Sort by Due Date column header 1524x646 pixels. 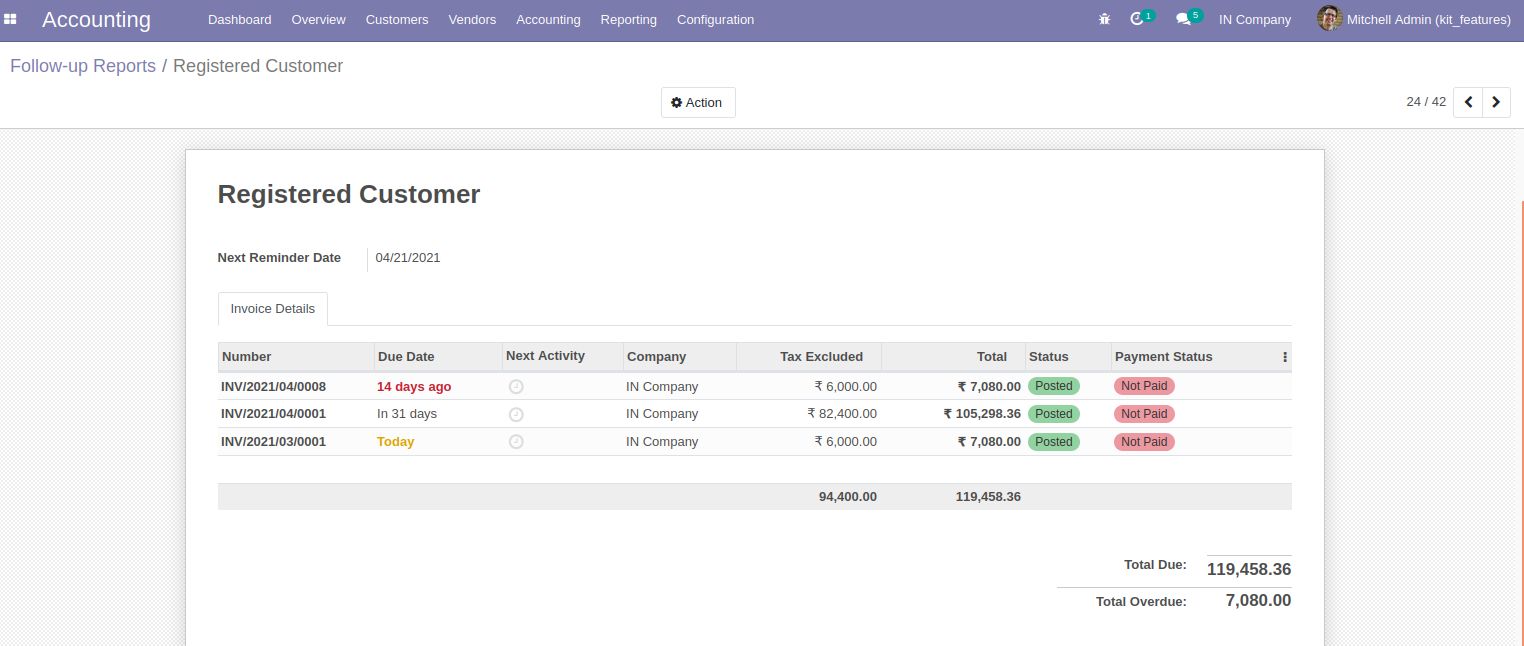[x=406, y=357]
